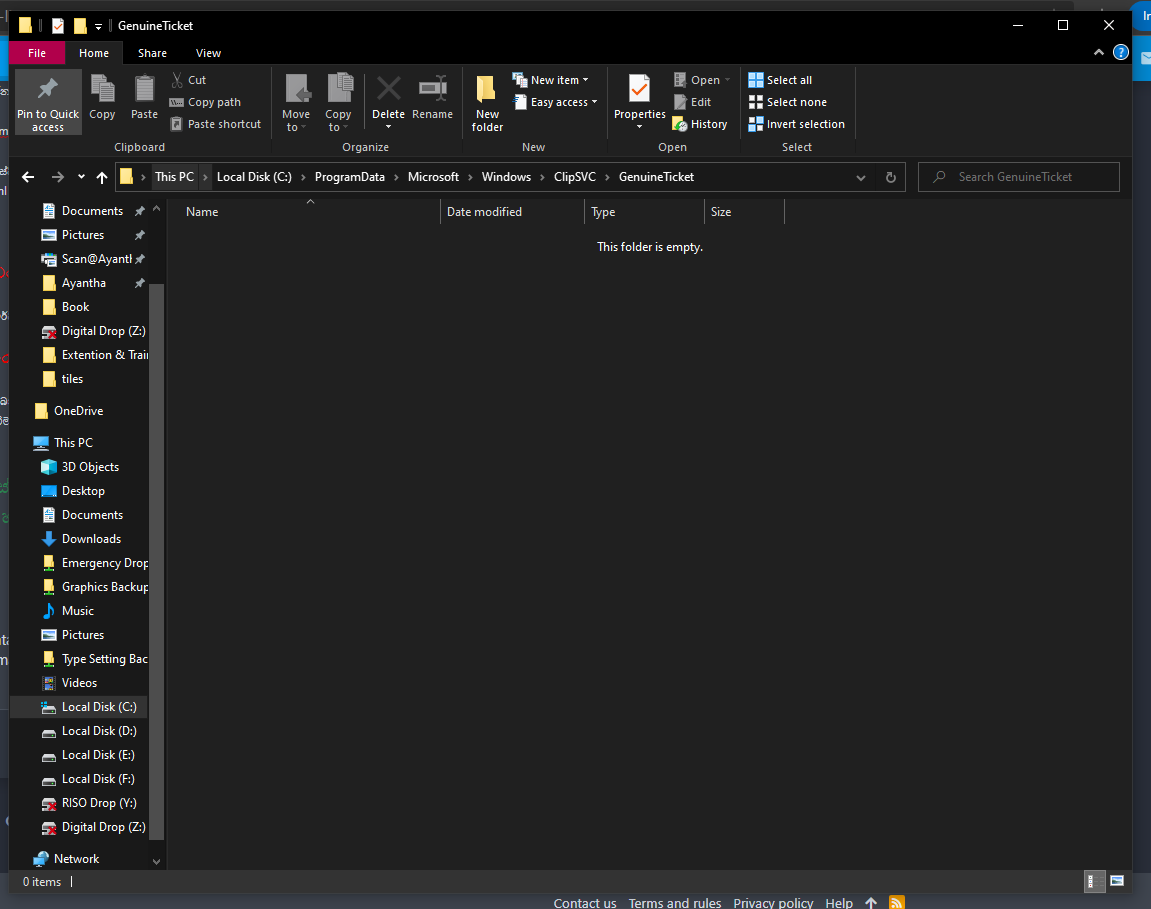Viewport: 1151px width, 909px height.
Task: Click the Search GenuineTicket field
Action: (x=1018, y=177)
